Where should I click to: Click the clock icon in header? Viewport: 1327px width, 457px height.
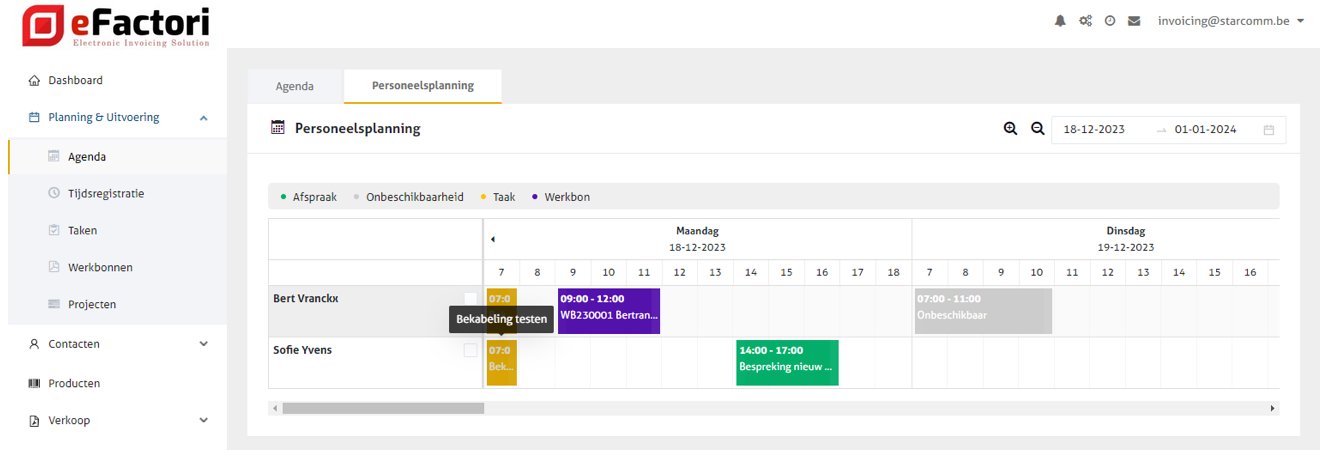1110,21
